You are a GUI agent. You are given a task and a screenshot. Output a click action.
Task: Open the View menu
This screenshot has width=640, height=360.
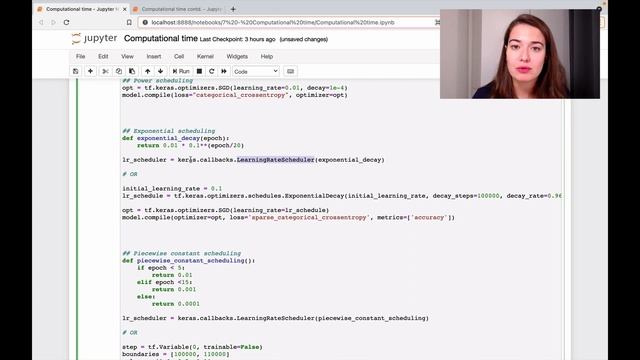(x=127, y=56)
